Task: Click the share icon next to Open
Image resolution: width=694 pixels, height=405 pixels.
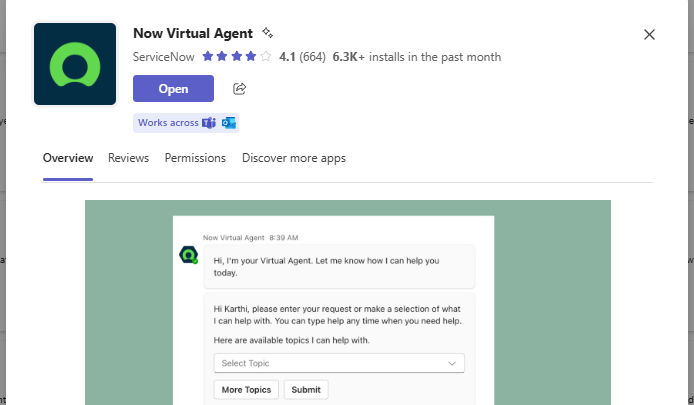Action: pos(240,89)
